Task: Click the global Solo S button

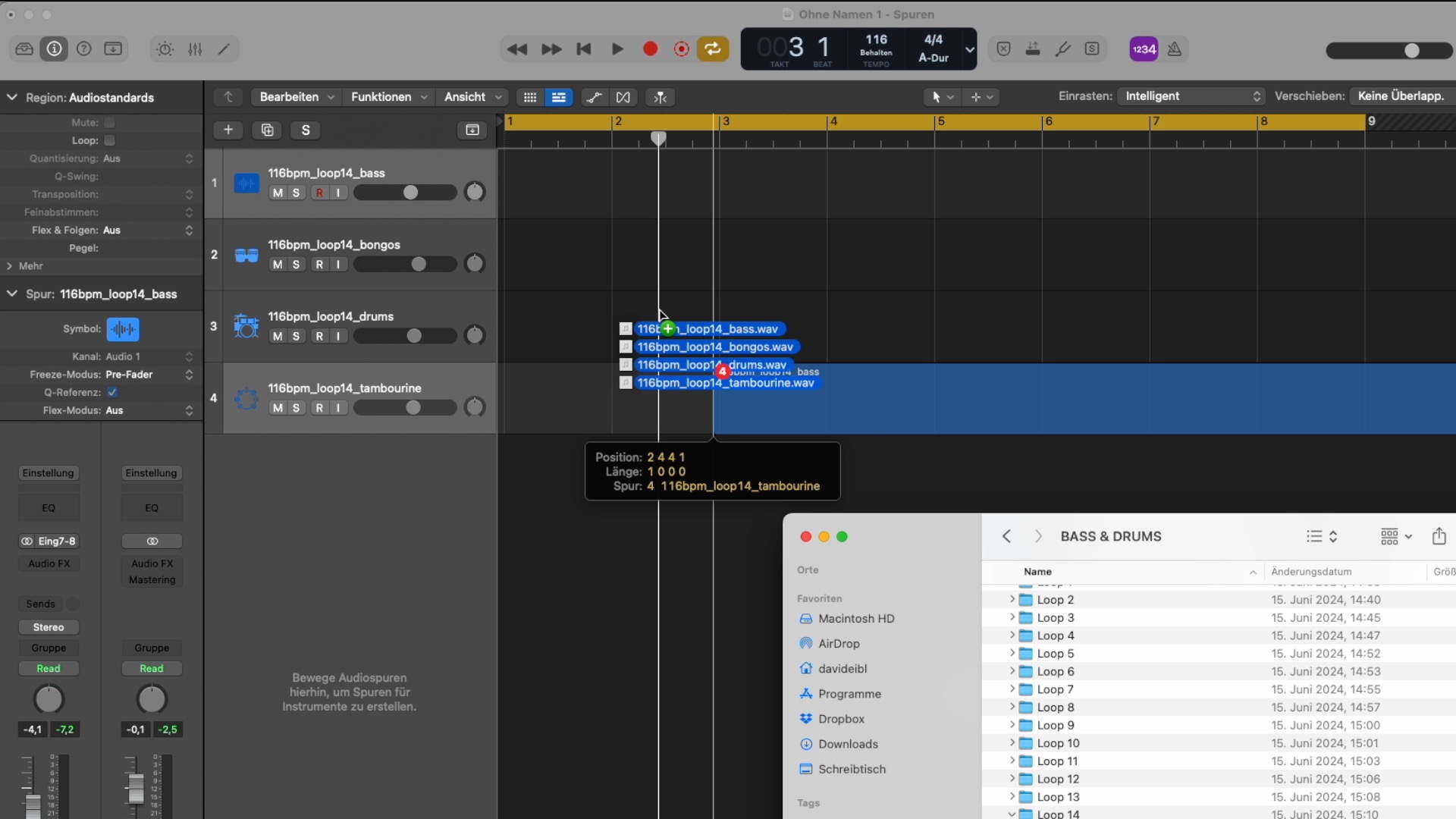Action: tap(306, 130)
